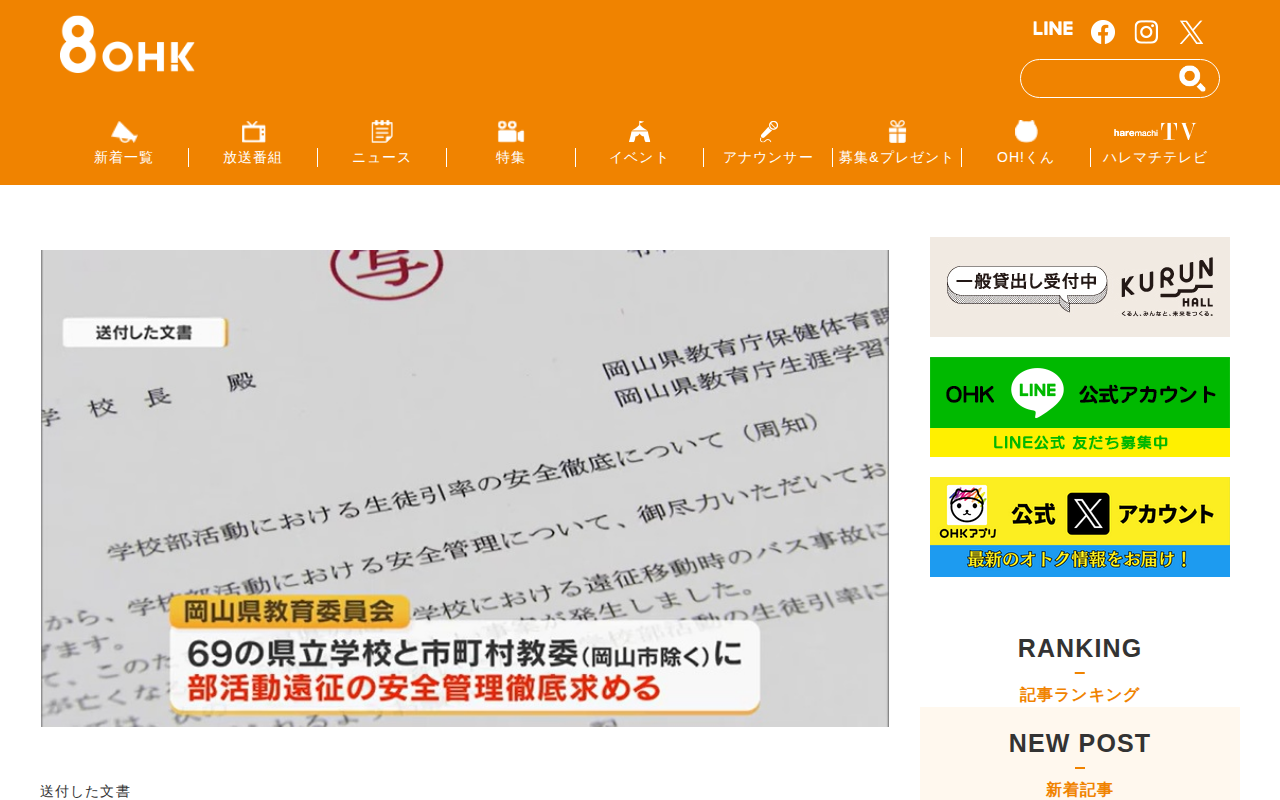Select the RANKING 記事ランキング tab
This screenshot has height=800, width=1280.
(1080, 669)
